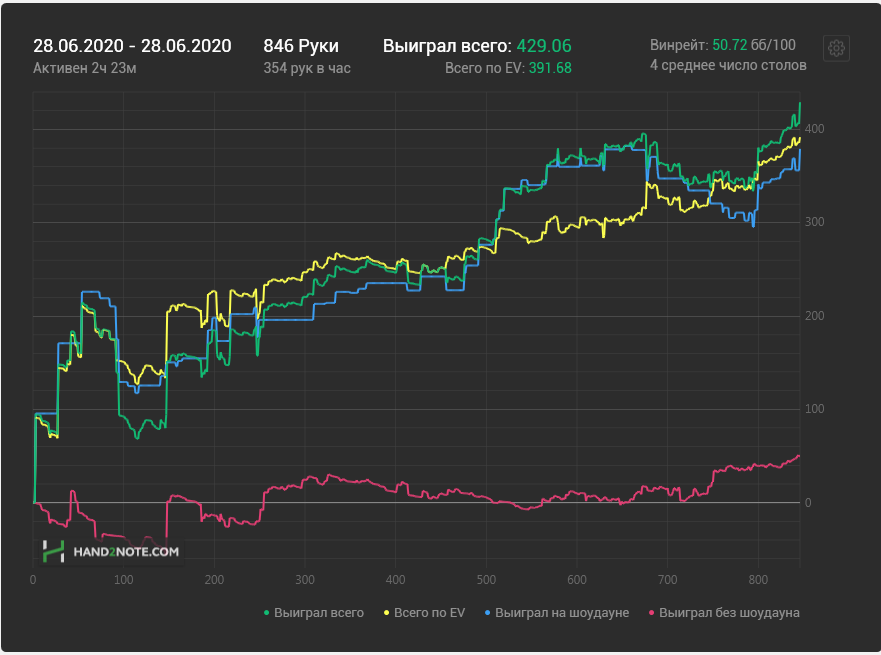This screenshot has width=881, height=655.
Task: Click the "Активен 2ч 23м" session duration
Action: coord(85,68)
